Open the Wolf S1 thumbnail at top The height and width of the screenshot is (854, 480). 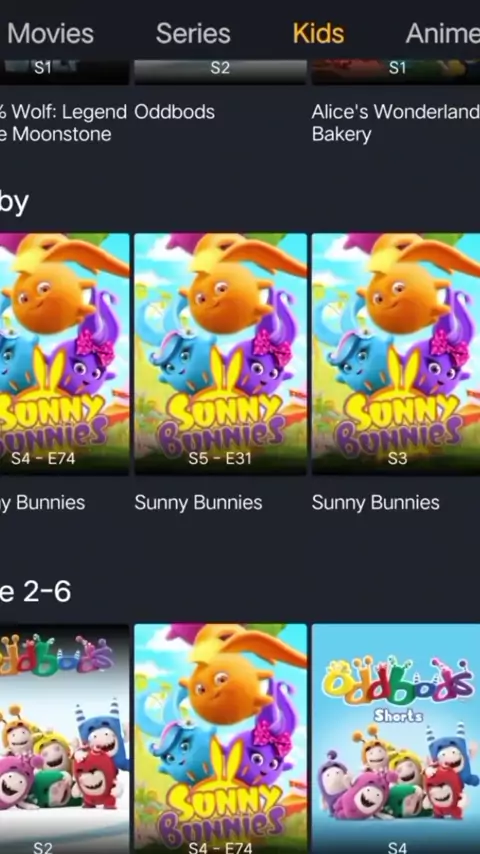[x=64, y=72]
